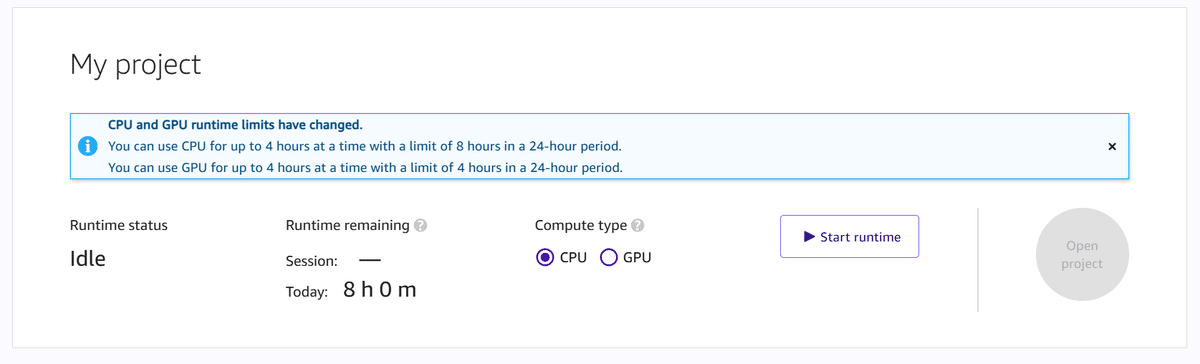Dismiss the runtime limits notification banner
Screen dimensions: 1200x364
pyautogui.click(x=1112, y=146)
